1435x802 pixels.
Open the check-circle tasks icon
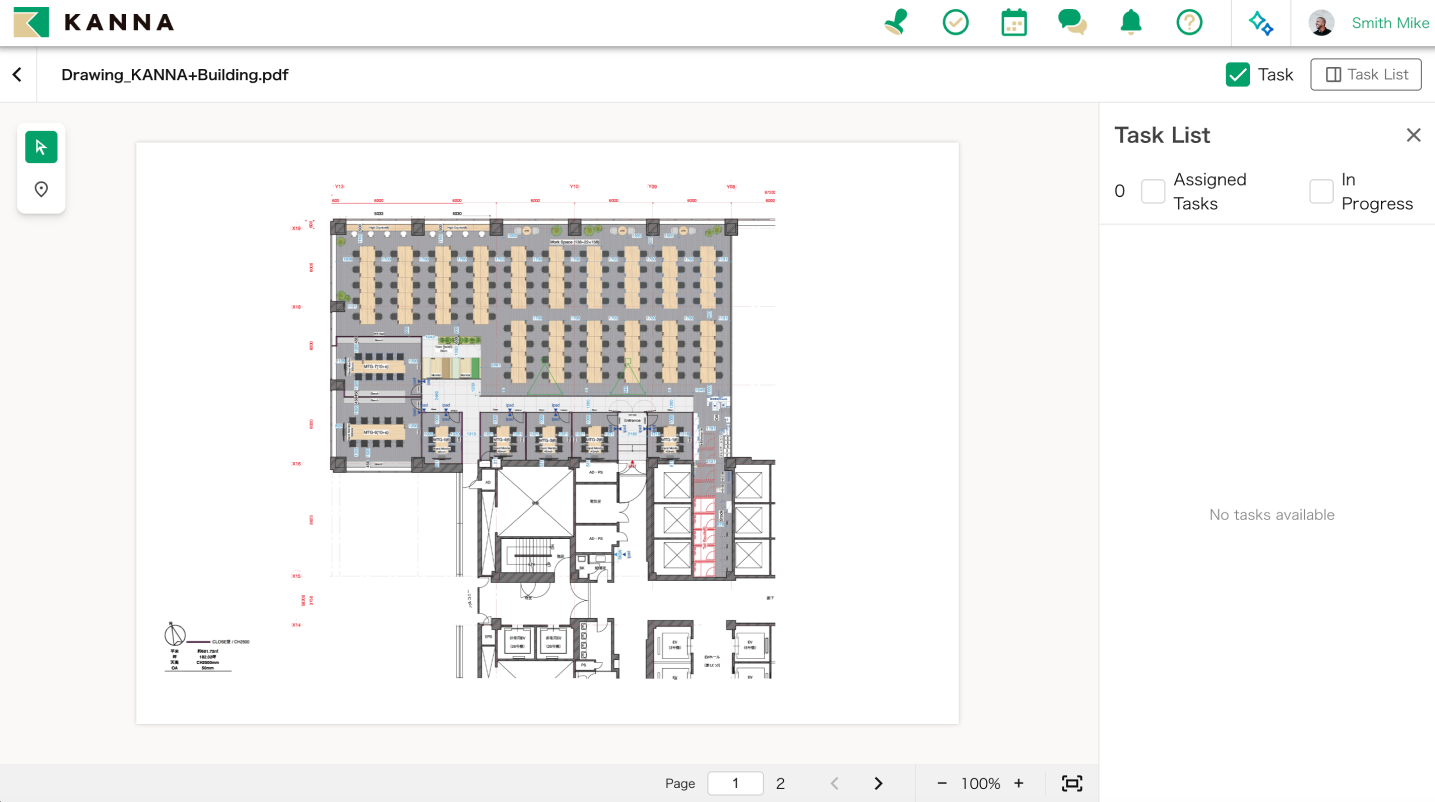tap(956, 22)
